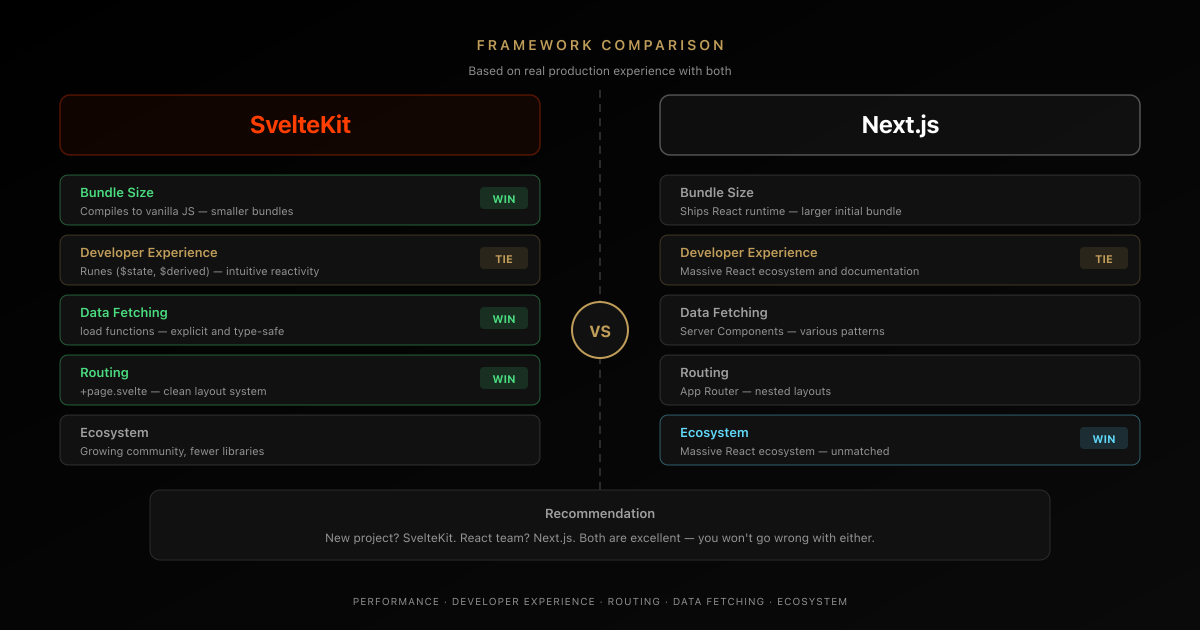Image resolution: width=1200 pixels, height=630 pixels.
Task: Click the WIN badge on SvelteKit Routing
Action: [x=503, y=378]
